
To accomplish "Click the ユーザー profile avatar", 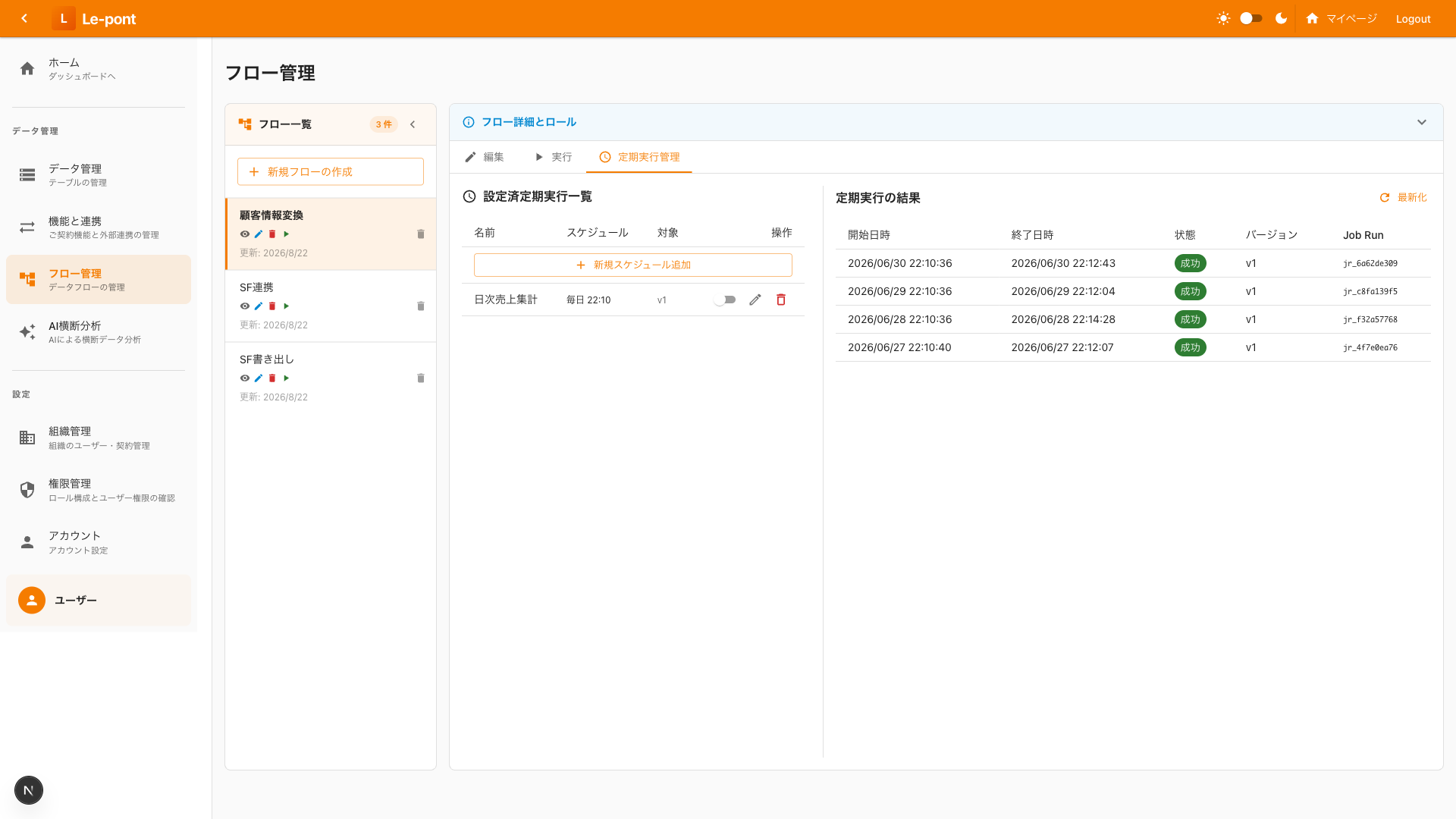I will tap(32, 600).
